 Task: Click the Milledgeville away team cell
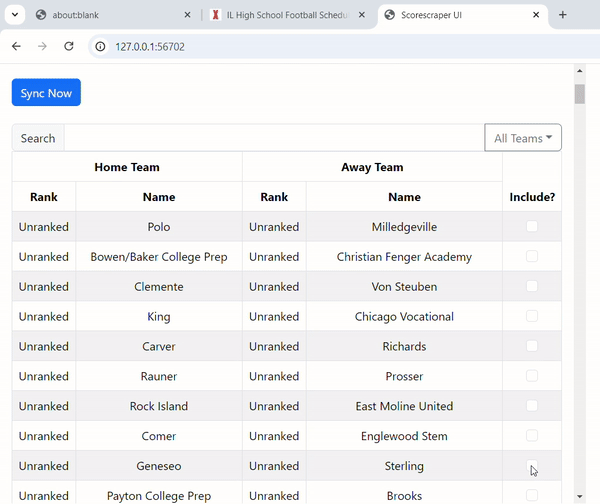point(404,227)
